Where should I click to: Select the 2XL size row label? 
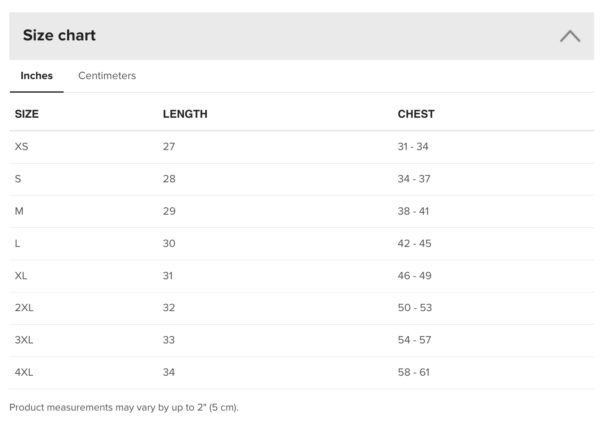24,307
